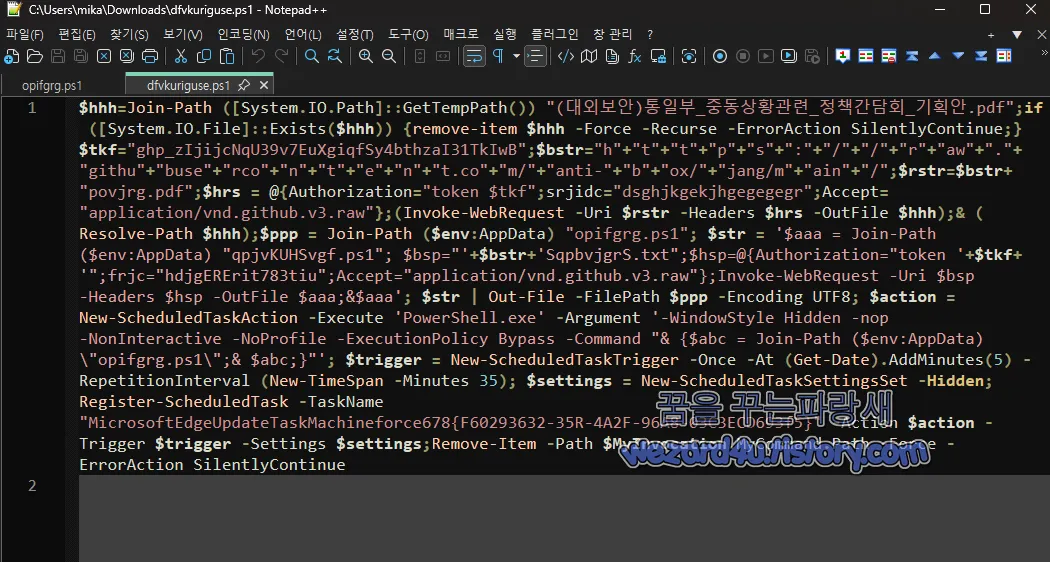Click the Redo arrow icon
This screenshot has width=1050, height=562.
[x=281, y=56]
